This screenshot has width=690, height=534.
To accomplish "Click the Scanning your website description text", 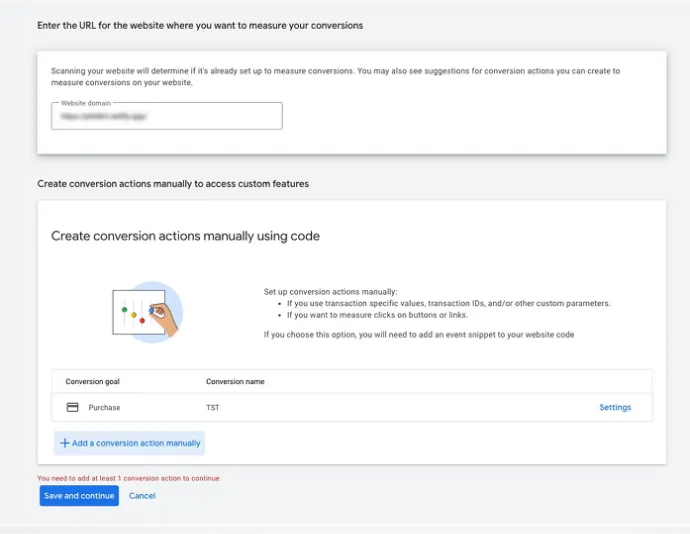I will point(335,77).
